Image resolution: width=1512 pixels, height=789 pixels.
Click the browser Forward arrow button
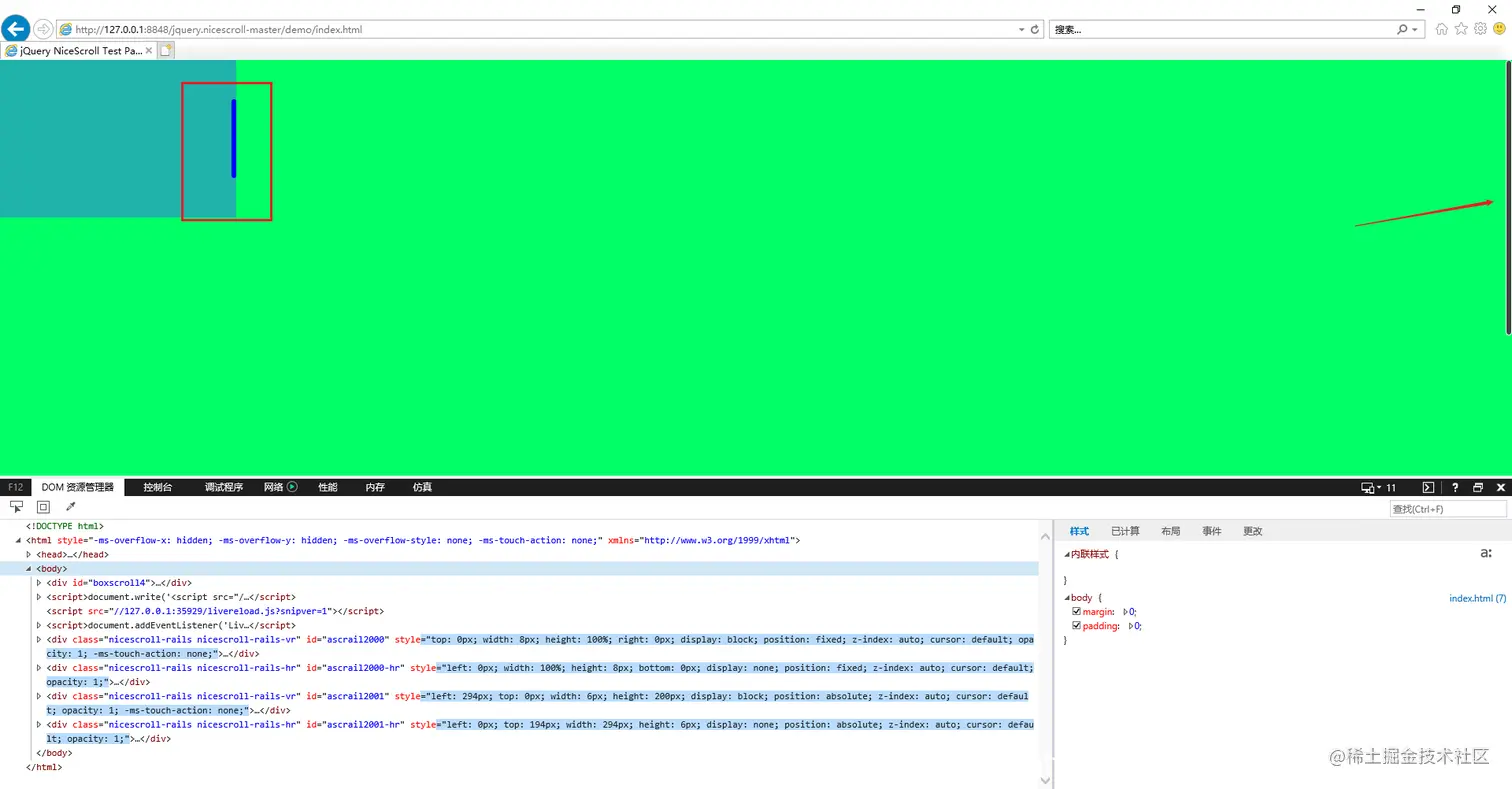(43, 29)
